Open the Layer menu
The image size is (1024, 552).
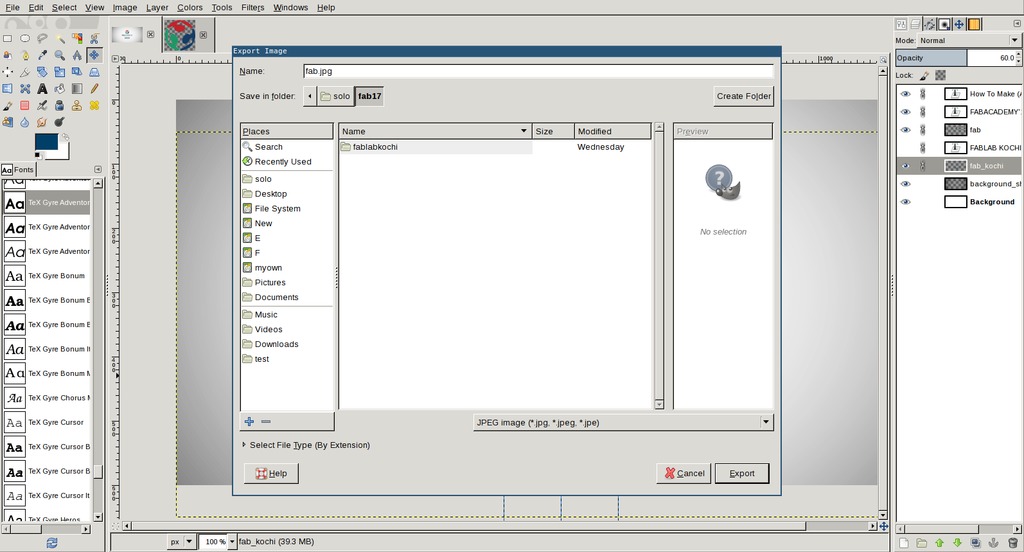click(157, 7)
